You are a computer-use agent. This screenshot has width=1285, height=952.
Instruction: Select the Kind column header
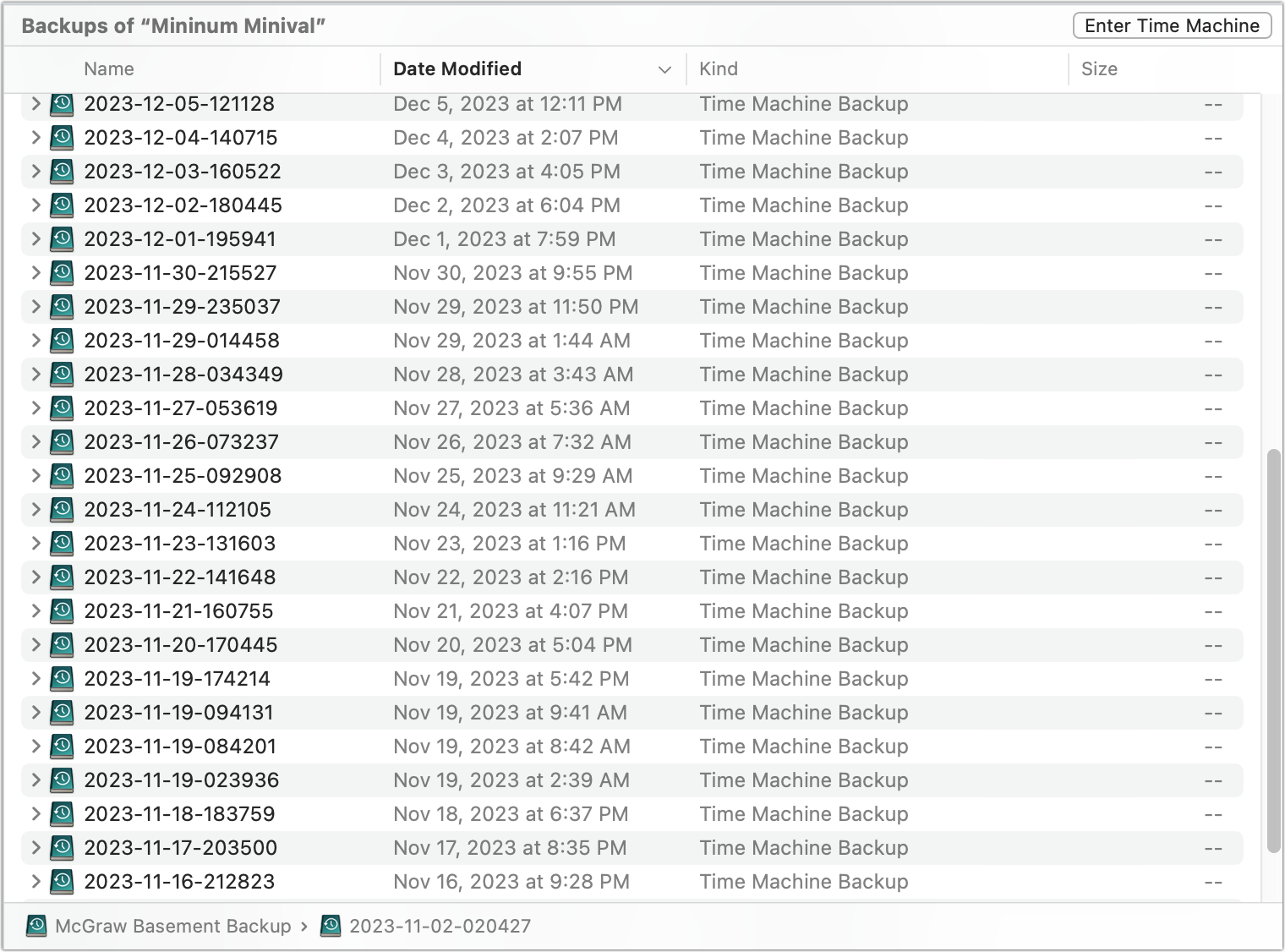[718, 69]
